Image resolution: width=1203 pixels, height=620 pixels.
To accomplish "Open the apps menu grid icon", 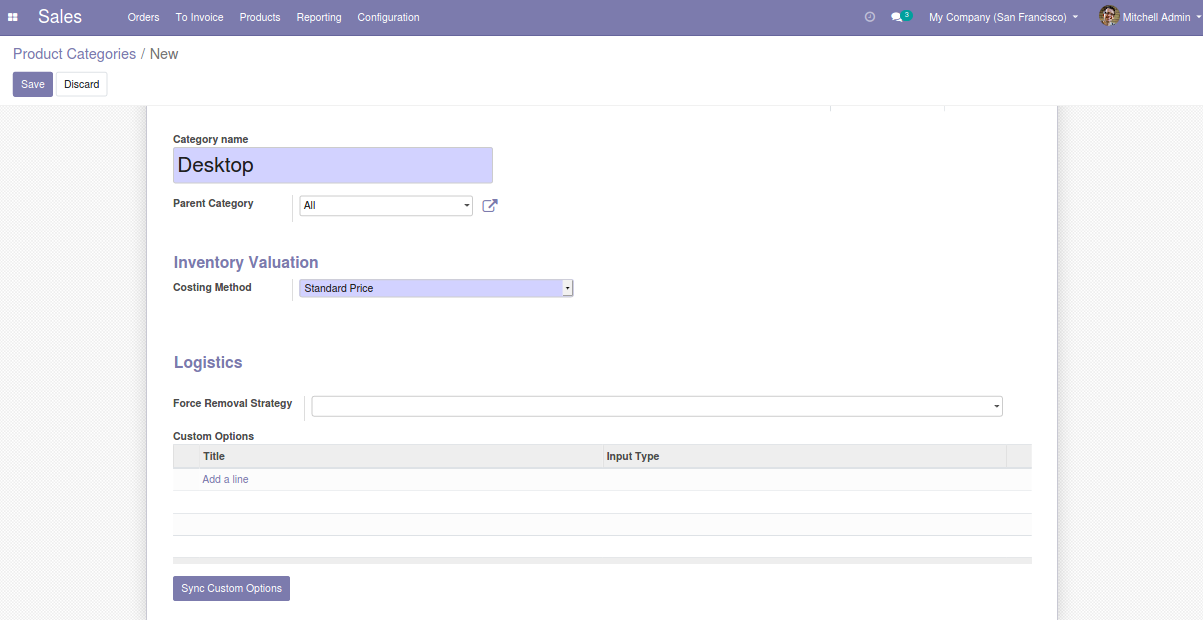I will pyautogui.click(x=13, y=16).
